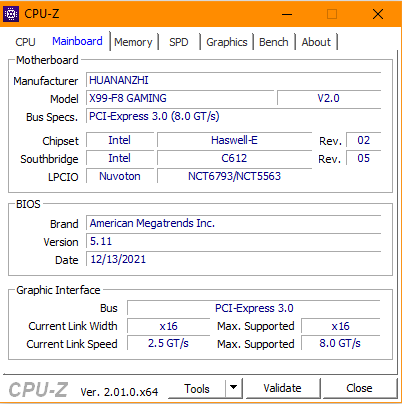Viewport: 402px width, 404px height.
Task: Select the Mainboard tab
Action: coord(77,41)
